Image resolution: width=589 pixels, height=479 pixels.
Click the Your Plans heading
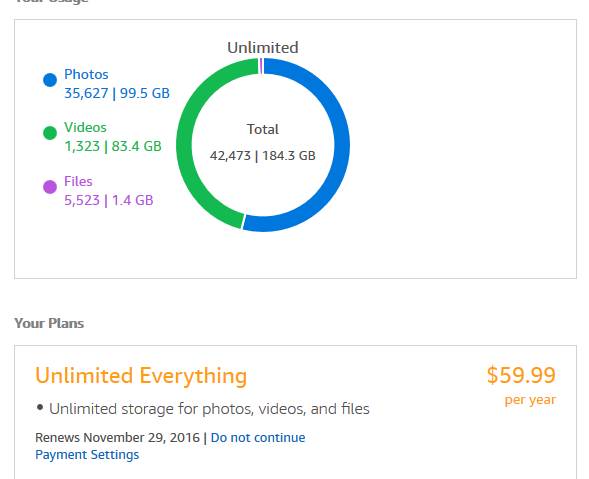[49, 323]
